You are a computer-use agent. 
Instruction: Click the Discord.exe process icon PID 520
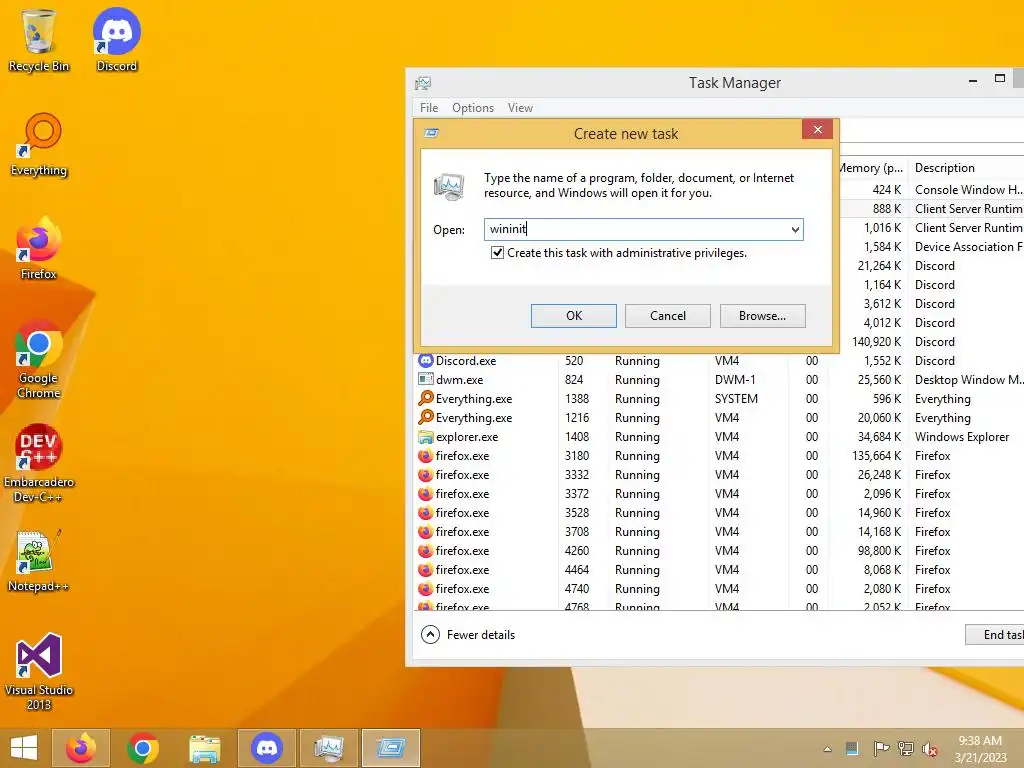(x=426, y=360)
